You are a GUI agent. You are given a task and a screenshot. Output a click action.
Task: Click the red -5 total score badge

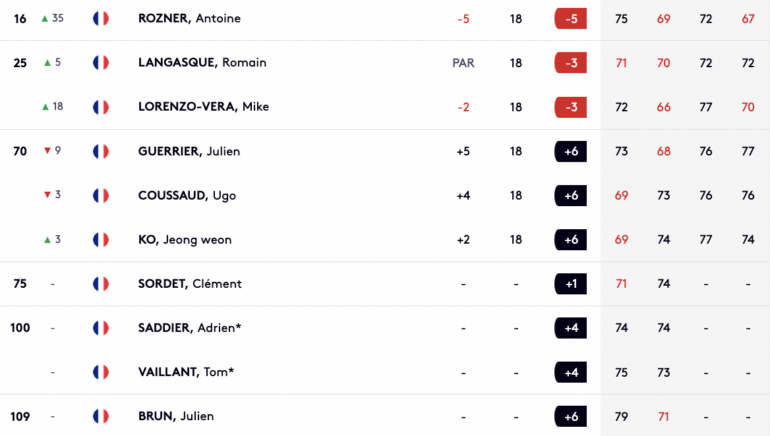click(x=570, y=19)
